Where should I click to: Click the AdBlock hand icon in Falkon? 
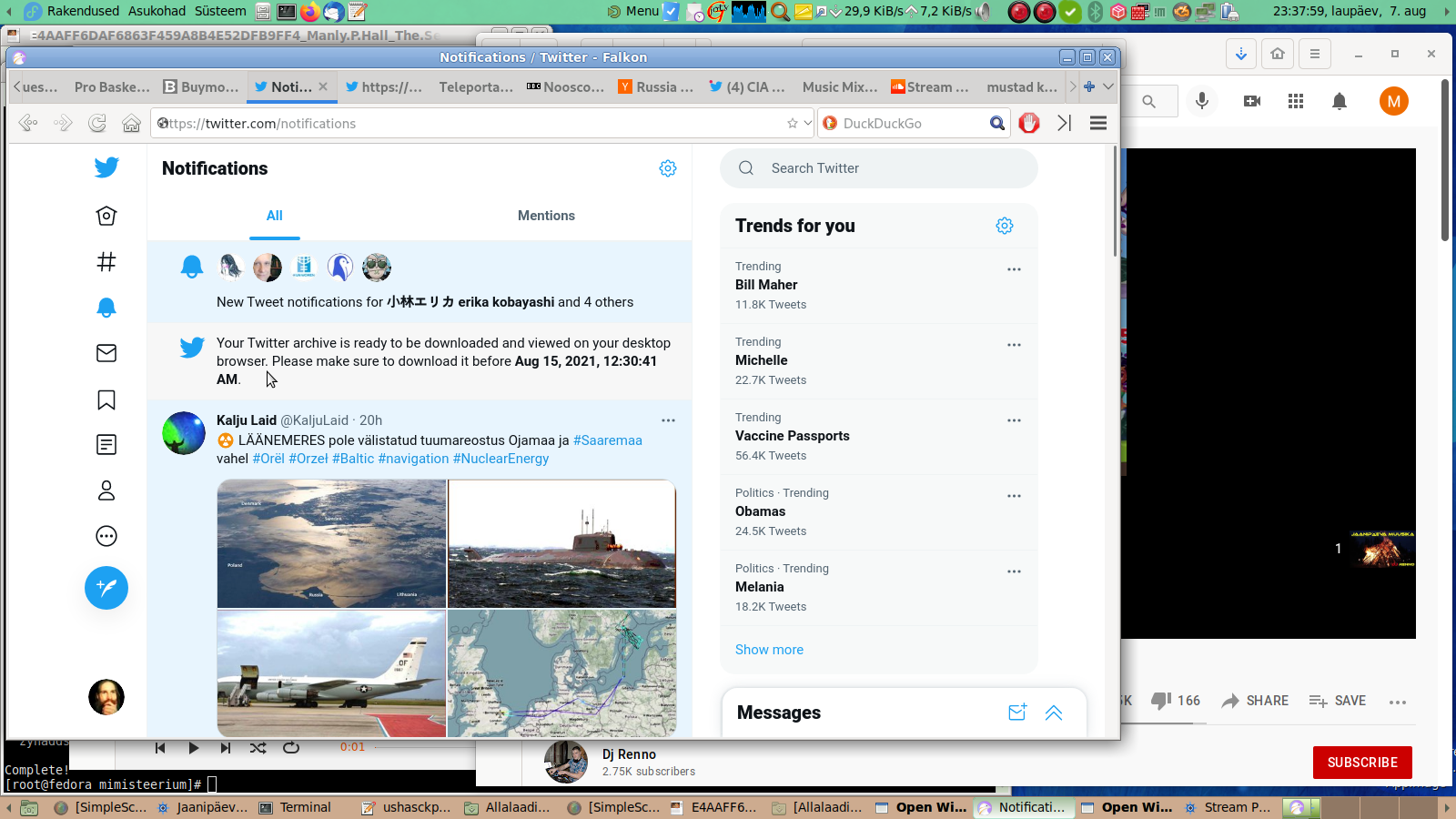[1029, 123]
